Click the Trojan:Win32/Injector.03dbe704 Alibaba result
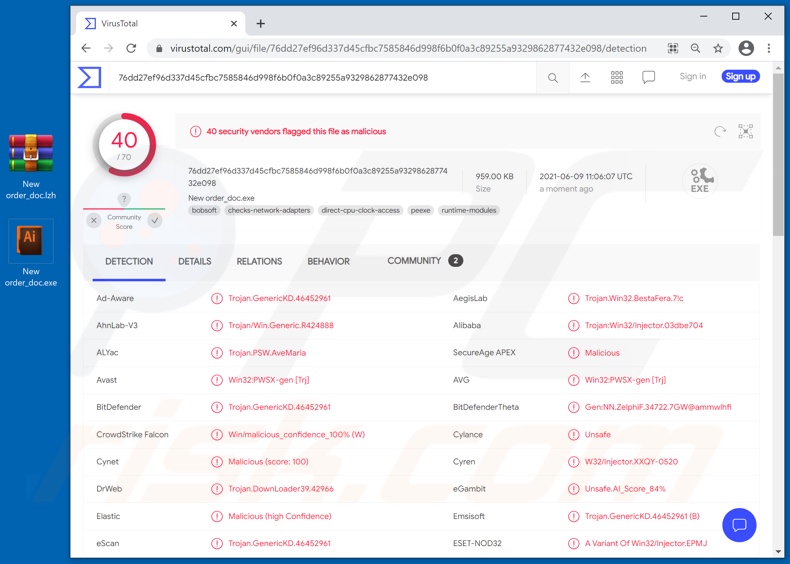This screenshot has width=790, height=564. (643, 326)
